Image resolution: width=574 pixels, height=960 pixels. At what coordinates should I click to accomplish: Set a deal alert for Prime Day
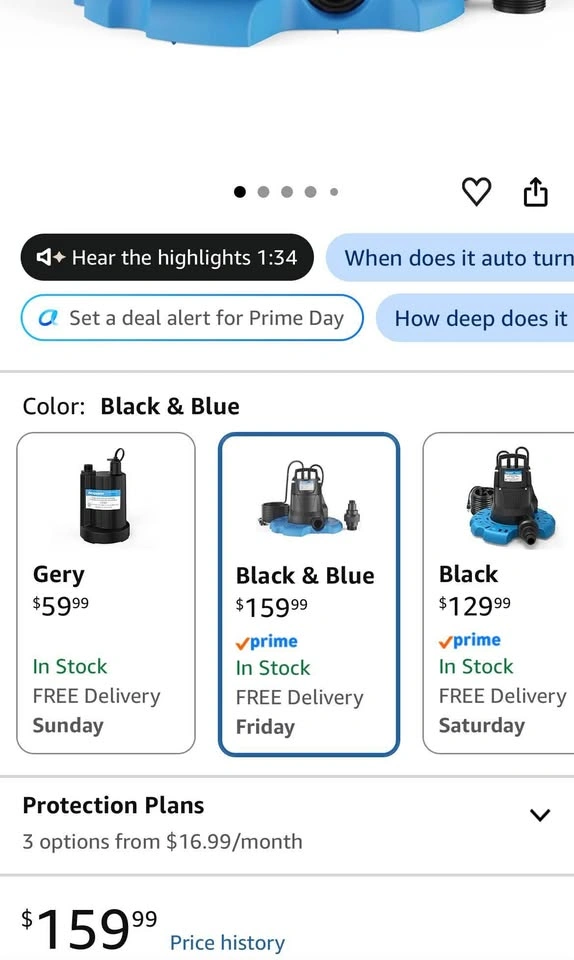(x=192, y=318)
